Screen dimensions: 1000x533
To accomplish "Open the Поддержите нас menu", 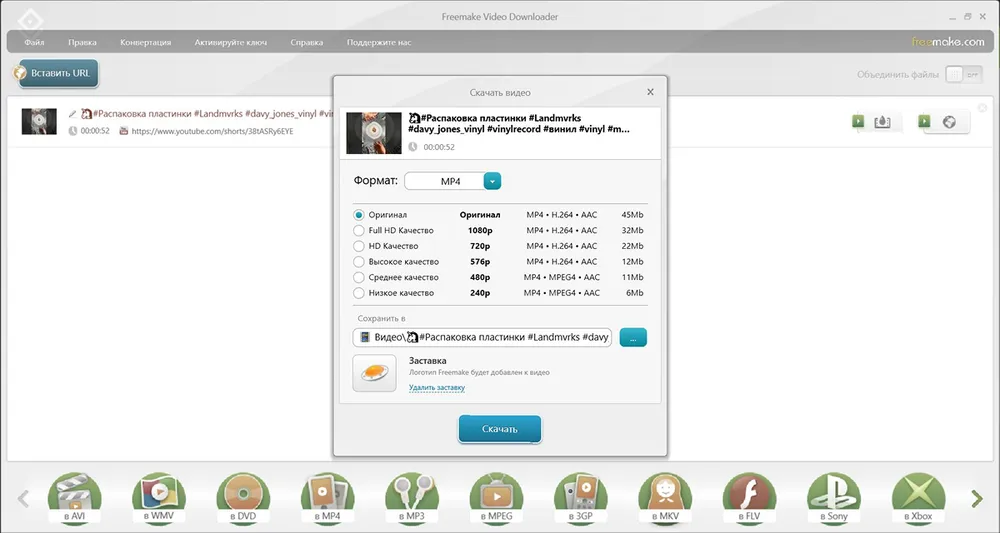I will pyautogui.click(x=379, y=42).
